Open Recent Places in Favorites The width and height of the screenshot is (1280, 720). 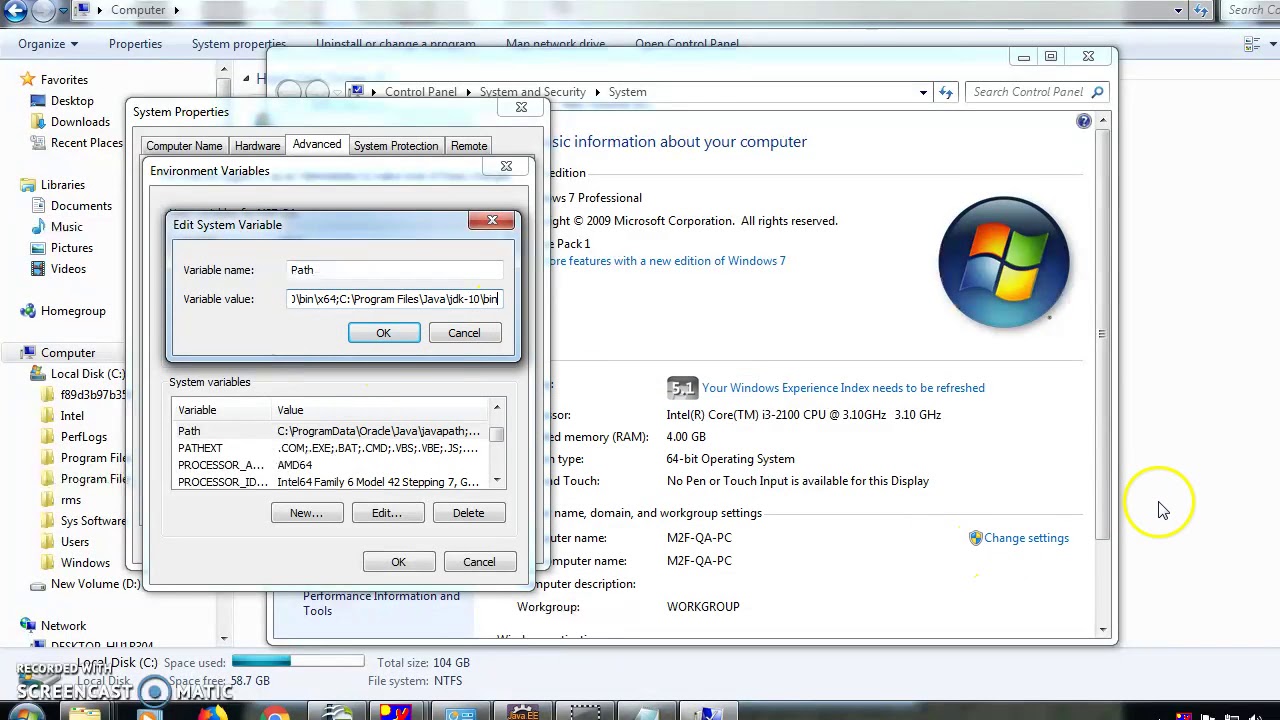86,143
